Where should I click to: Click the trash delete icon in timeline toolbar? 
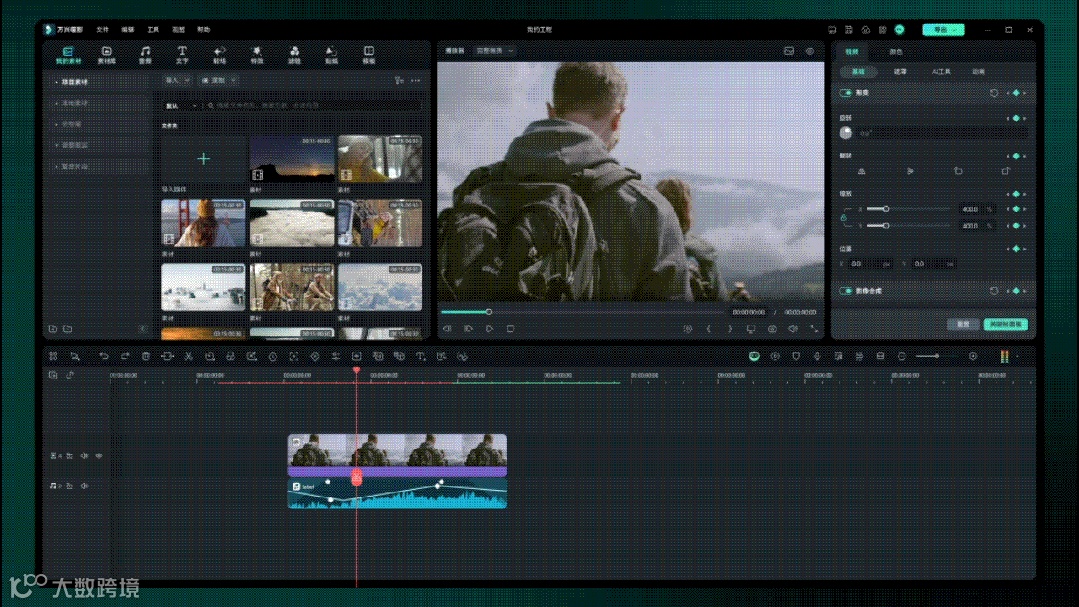[x=146, y=356]
